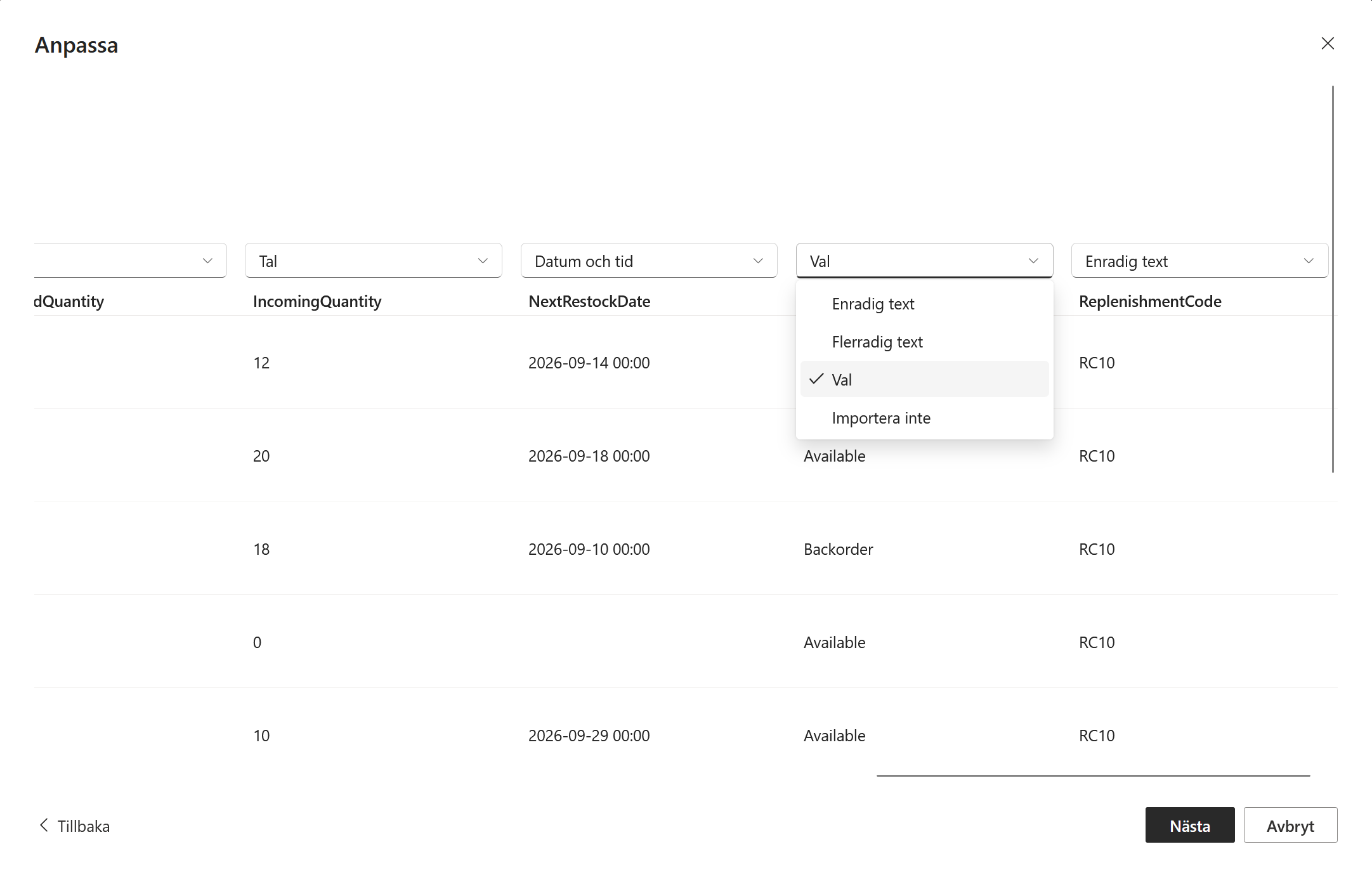1372x882 pixels.
Task: Click the horizontal scrollbar at bottom
Action: (1093, 775)
